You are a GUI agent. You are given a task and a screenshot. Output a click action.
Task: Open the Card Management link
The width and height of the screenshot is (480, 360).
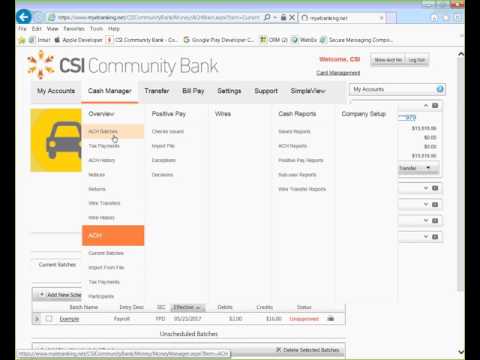tap(338, 73)
